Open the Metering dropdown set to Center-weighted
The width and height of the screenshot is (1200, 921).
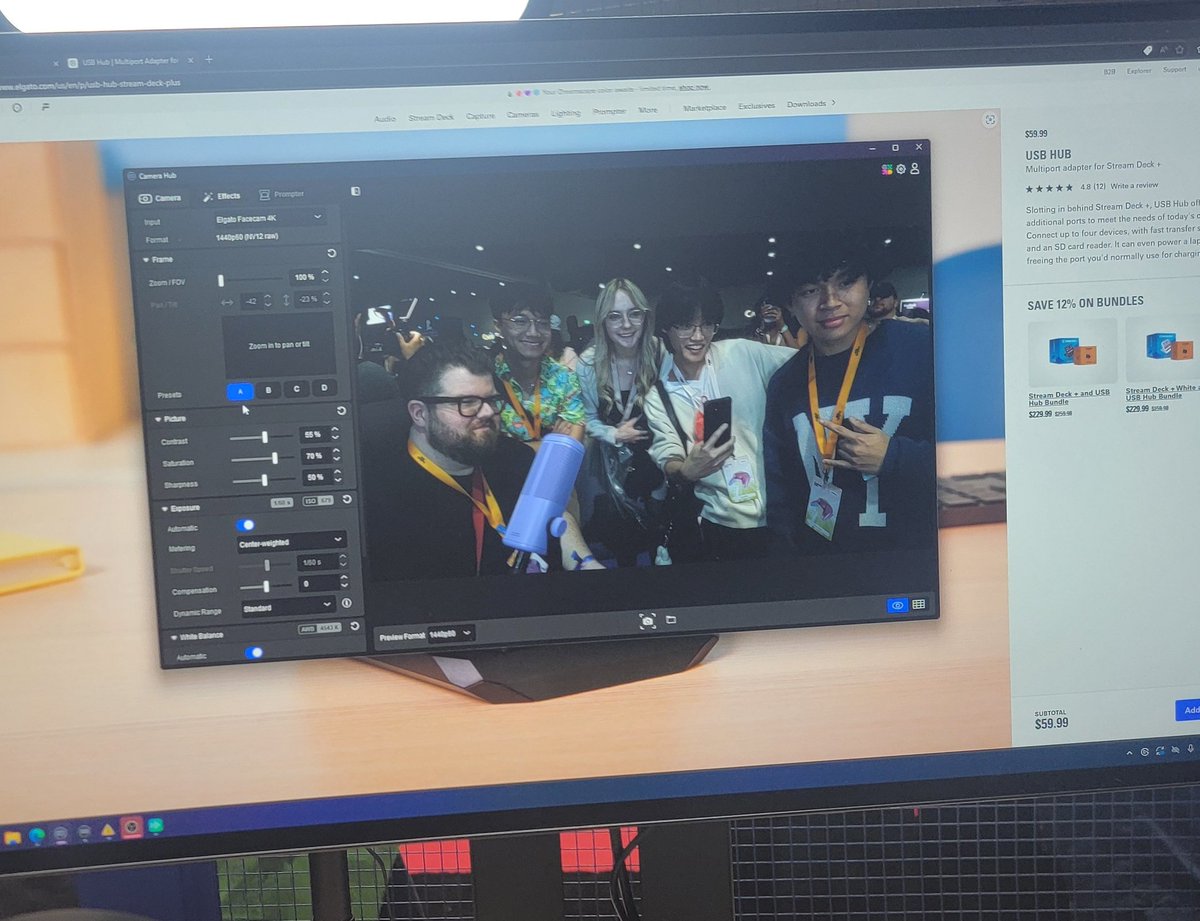(290, 540)
